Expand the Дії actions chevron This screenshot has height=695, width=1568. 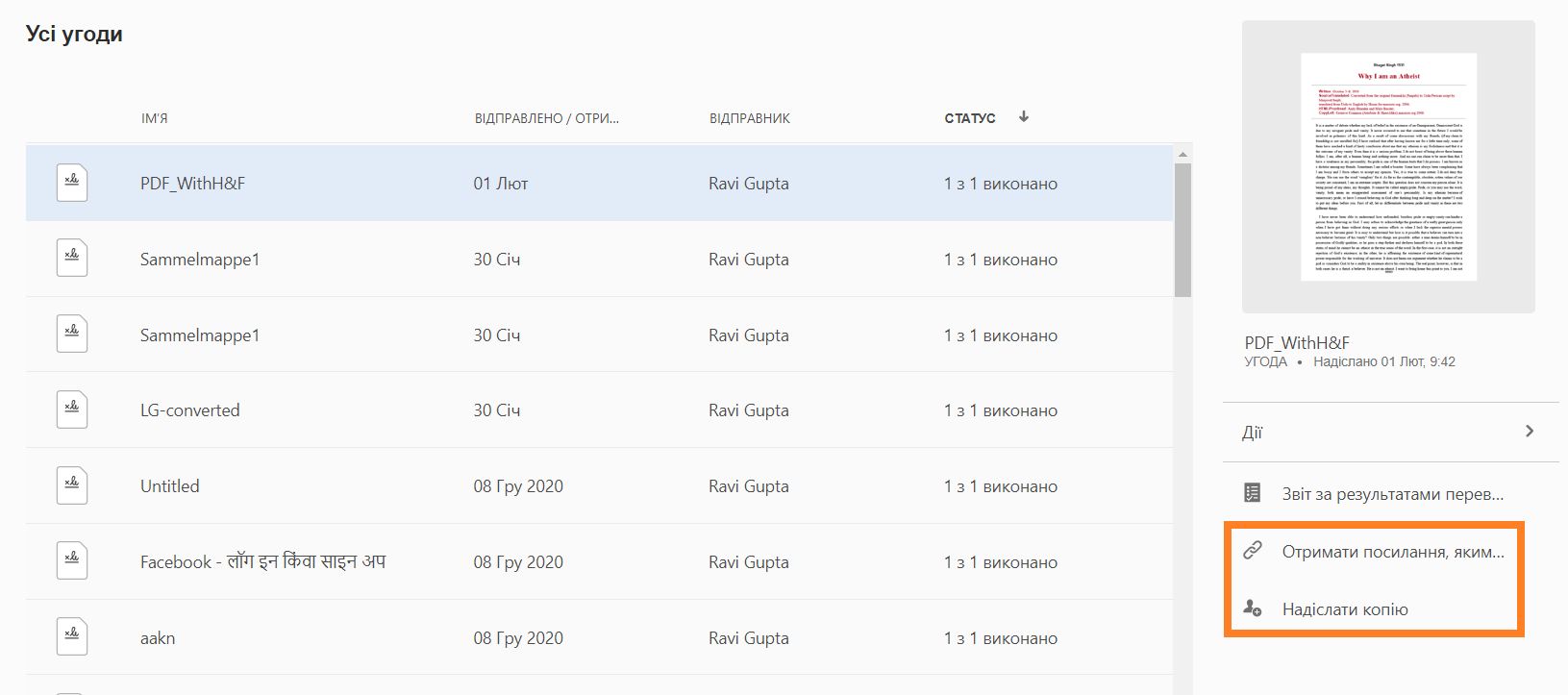pyautogui.click(x=1530, y=432)
